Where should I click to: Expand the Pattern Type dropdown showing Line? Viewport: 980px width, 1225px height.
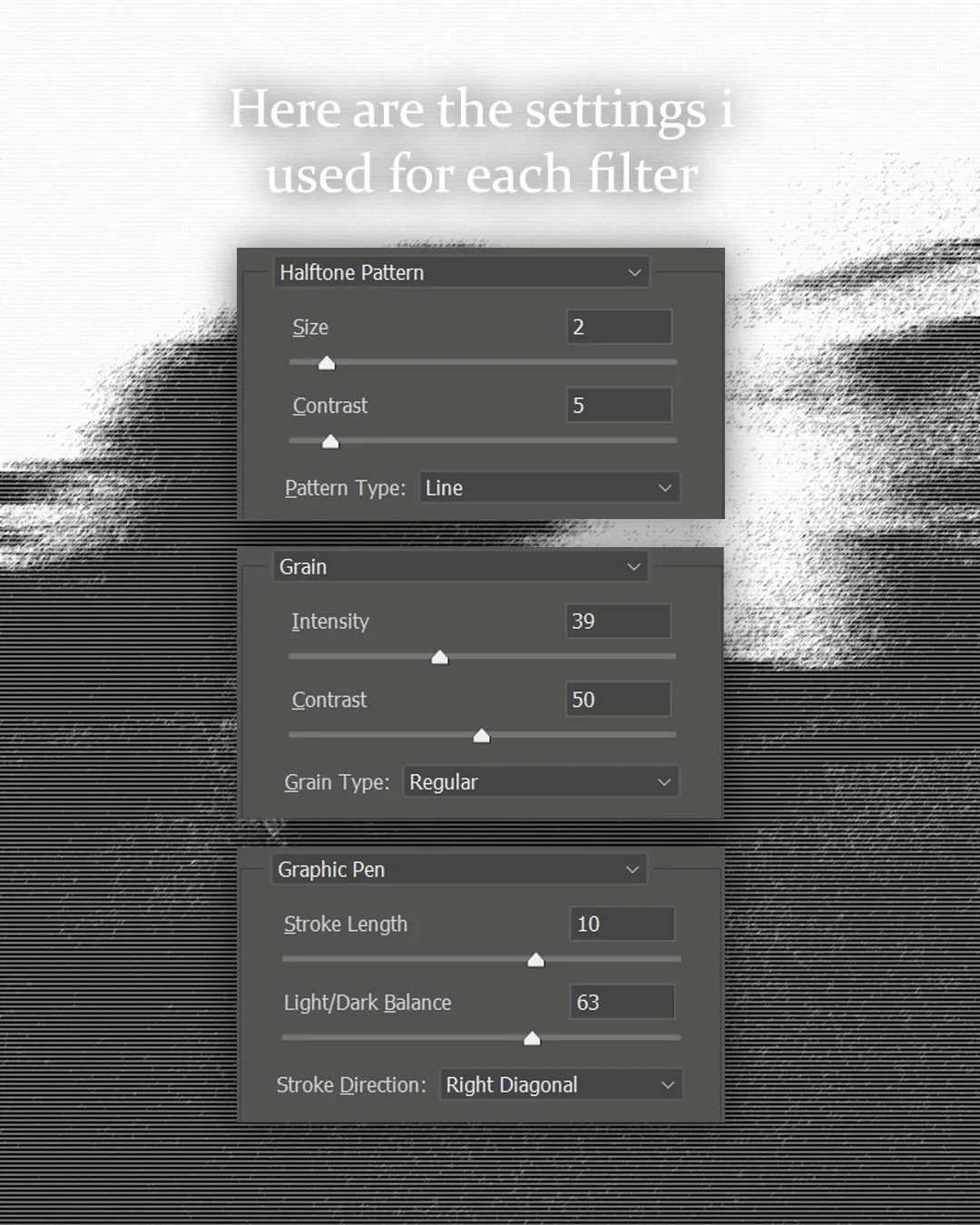(x=549, y=487)
